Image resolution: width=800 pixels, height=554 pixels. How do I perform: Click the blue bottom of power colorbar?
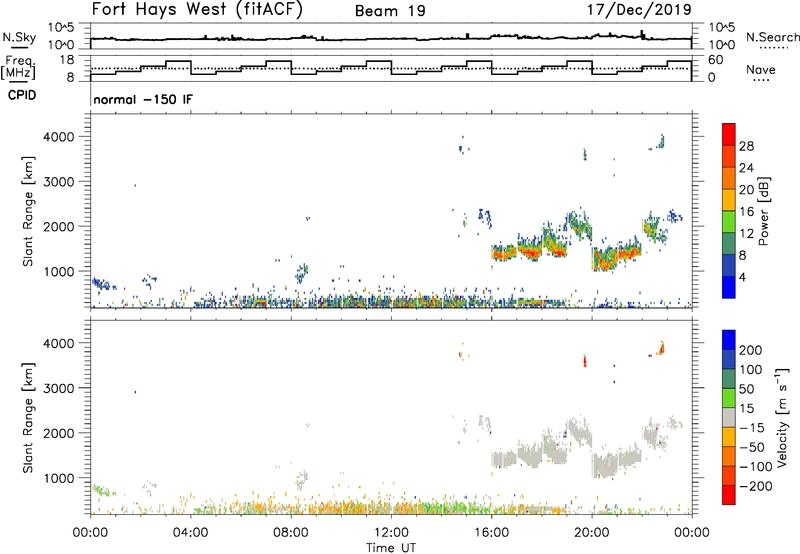(729, 287)
